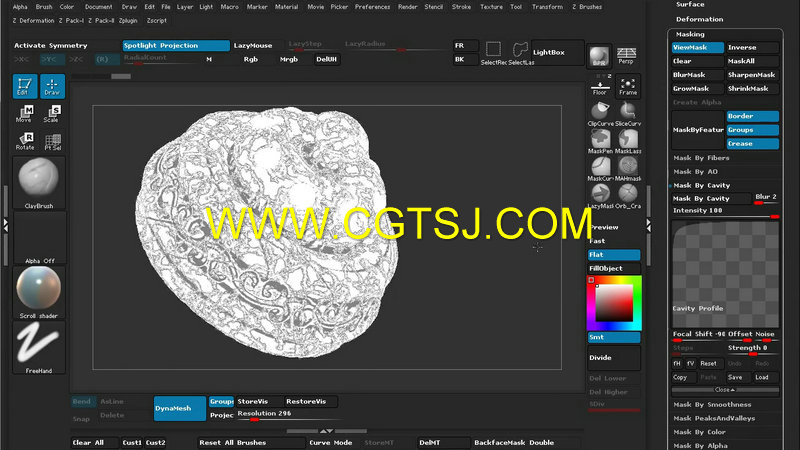
Task: Open the ClayBrush brush thumbnail
Action: coord(39,183)
